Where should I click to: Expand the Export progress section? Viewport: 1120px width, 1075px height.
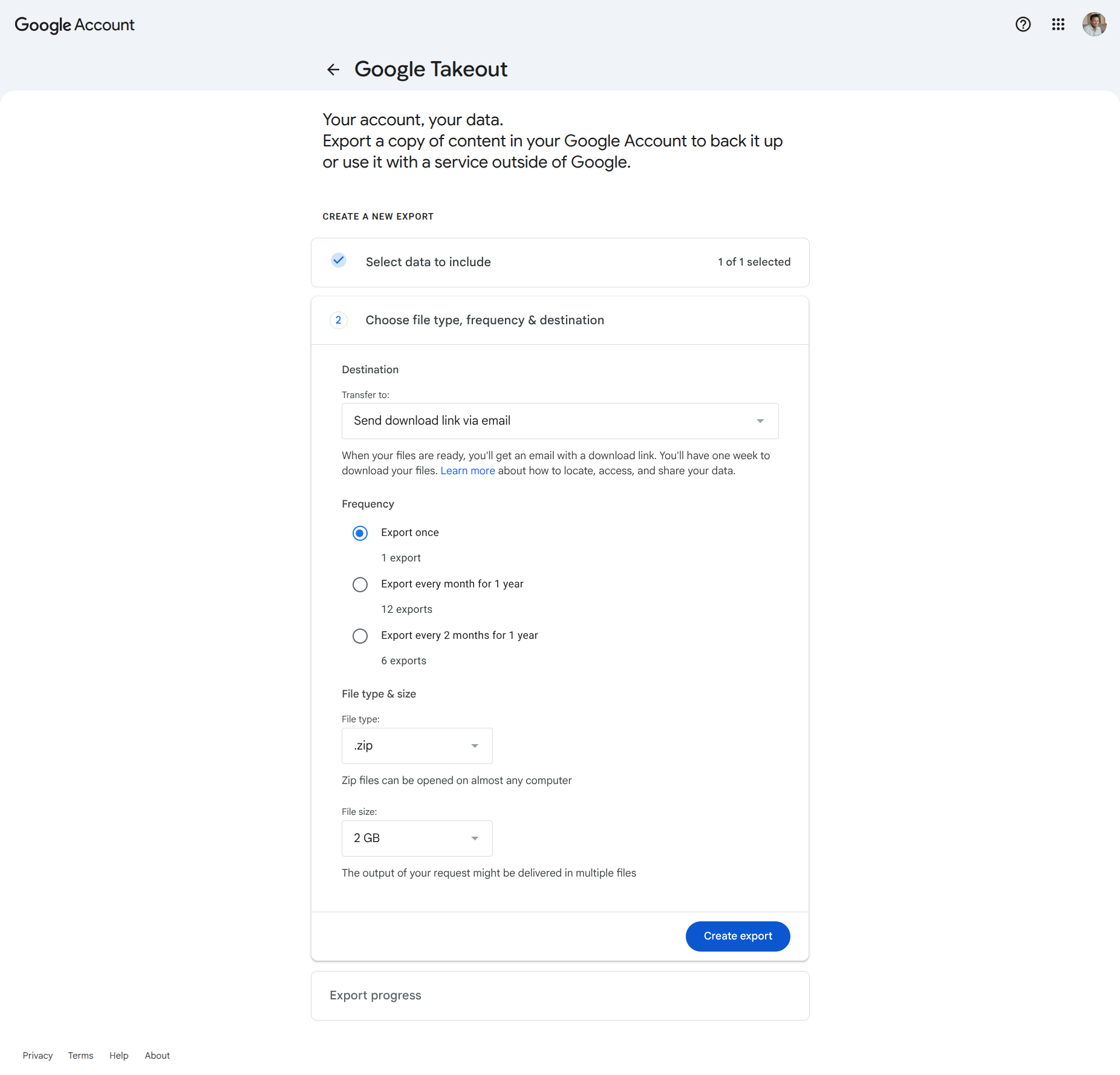coord(560,996)
